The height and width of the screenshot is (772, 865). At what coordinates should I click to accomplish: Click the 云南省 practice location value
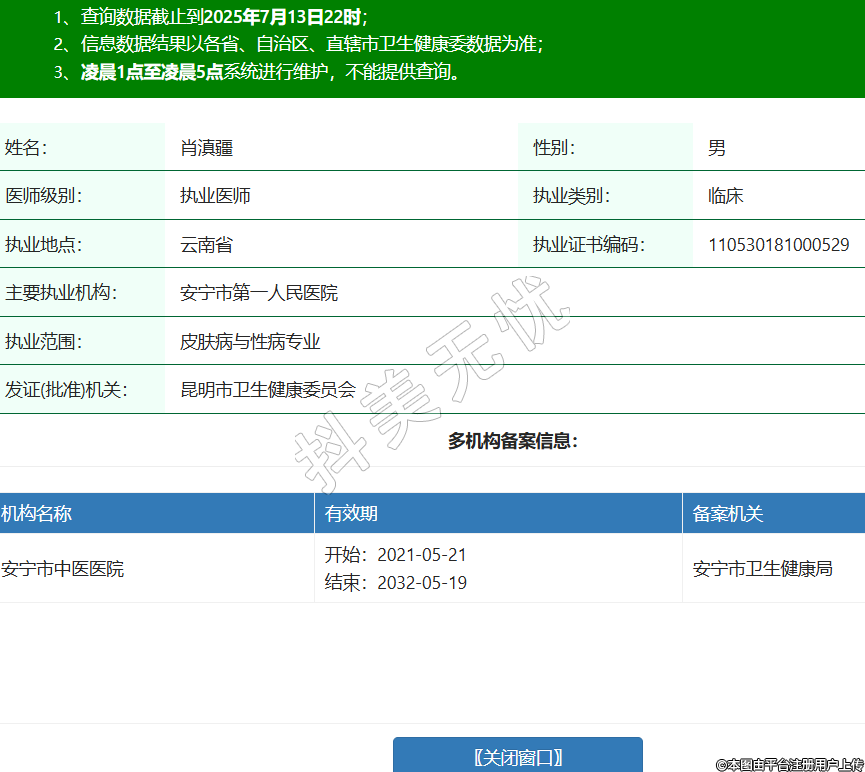click(x=206, y=245)
